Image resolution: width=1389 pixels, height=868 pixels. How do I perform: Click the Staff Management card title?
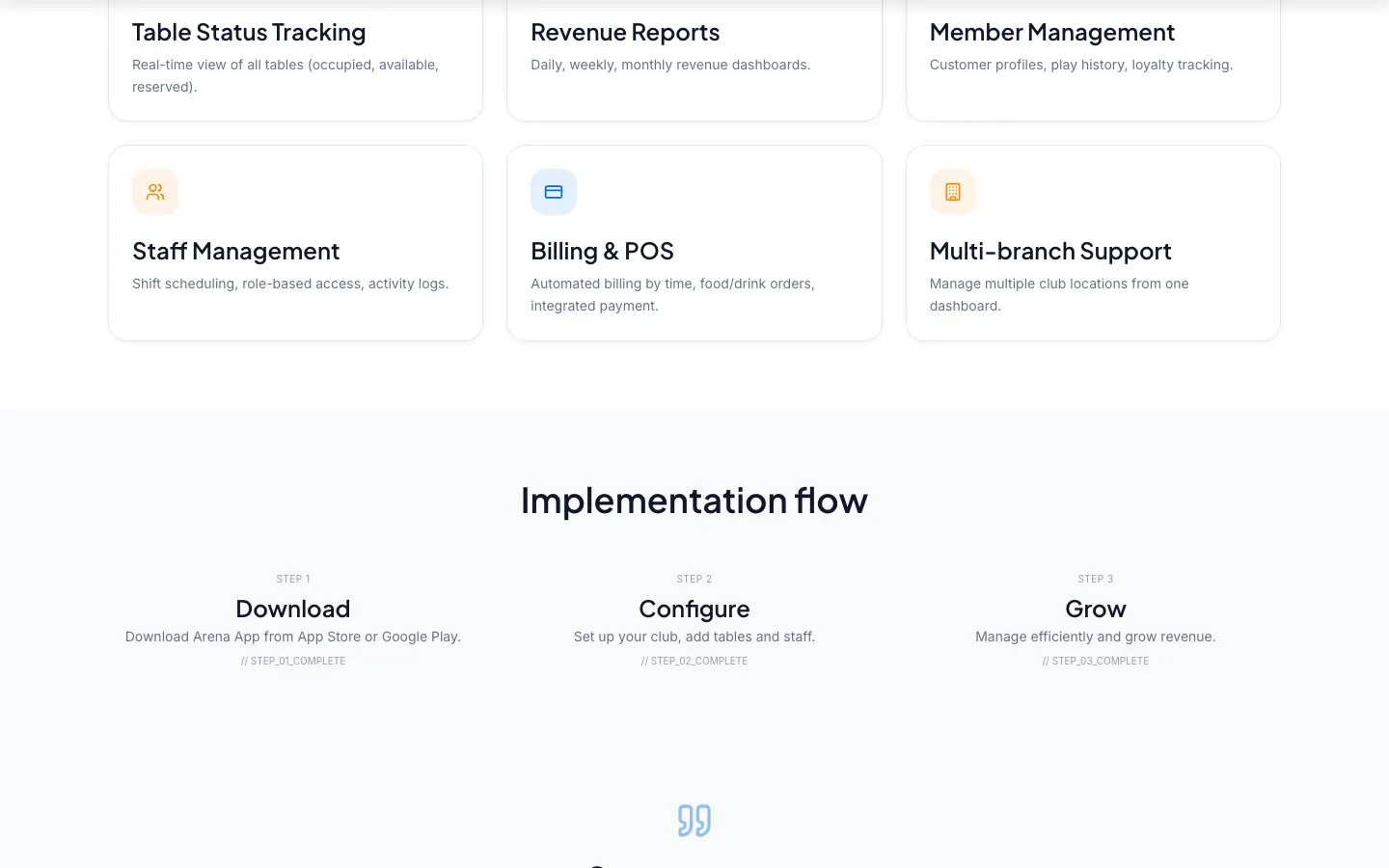[x=236, y=251]
